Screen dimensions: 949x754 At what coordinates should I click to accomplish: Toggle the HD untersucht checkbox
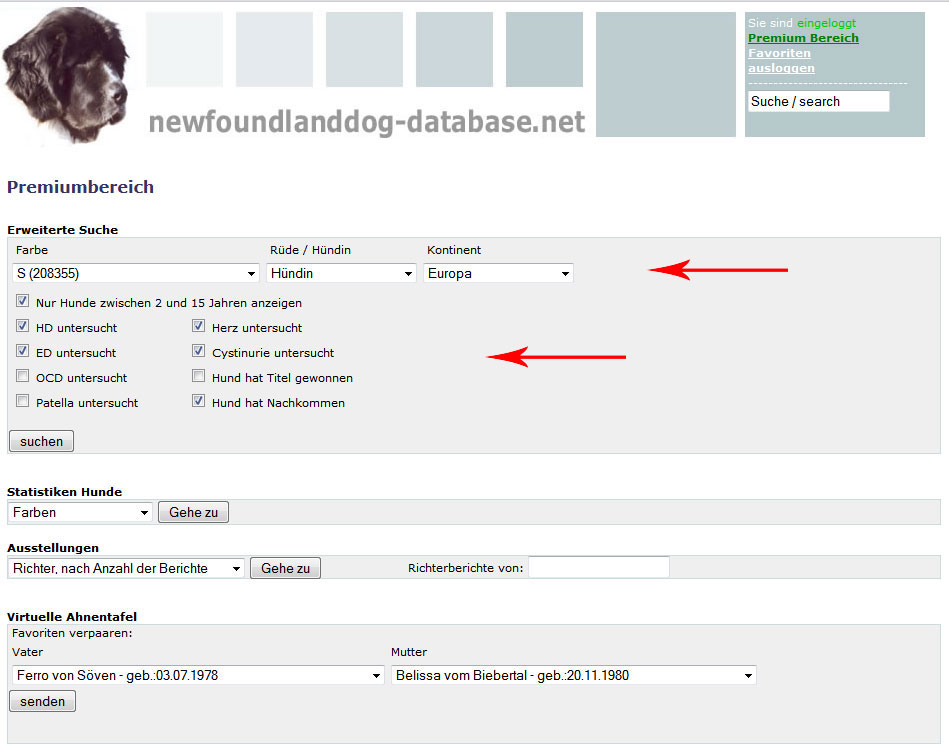pos(23,327)
